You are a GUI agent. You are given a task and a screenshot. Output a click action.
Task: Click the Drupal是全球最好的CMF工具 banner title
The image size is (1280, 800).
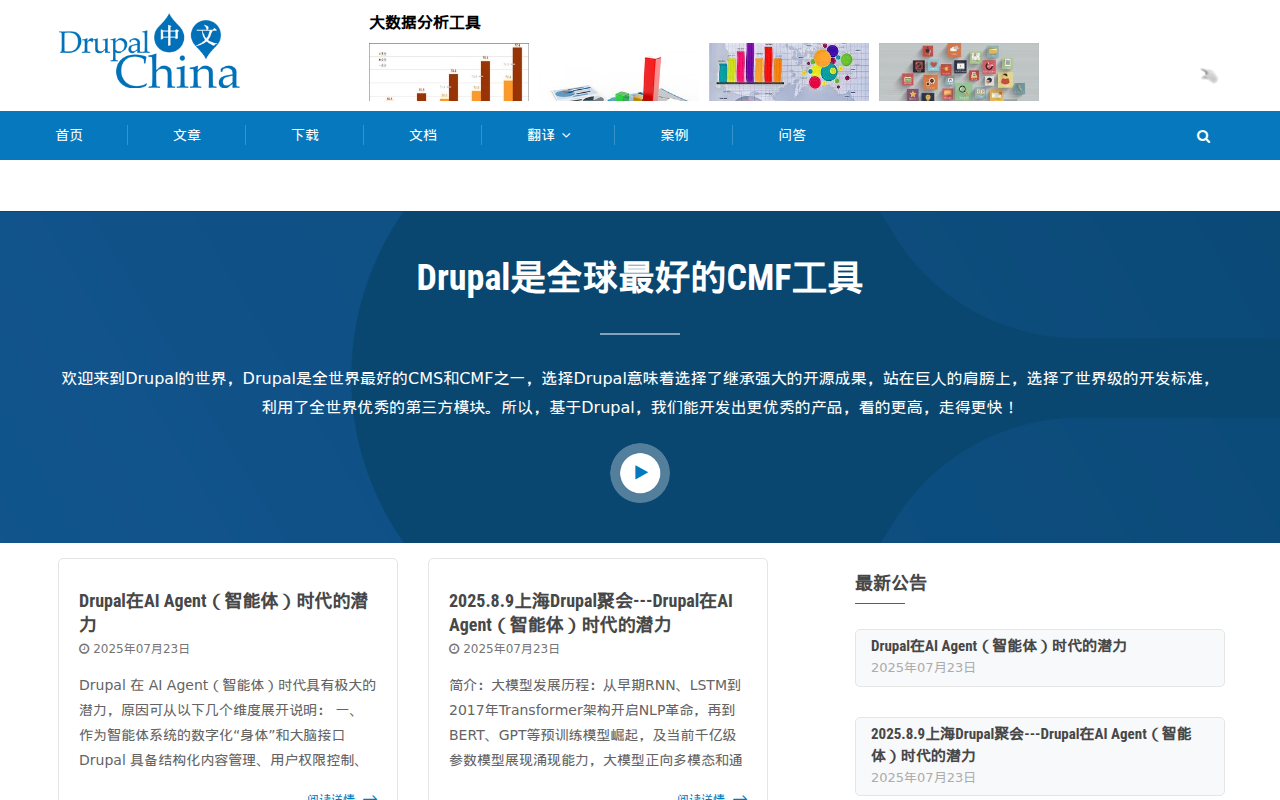[640, 278]
